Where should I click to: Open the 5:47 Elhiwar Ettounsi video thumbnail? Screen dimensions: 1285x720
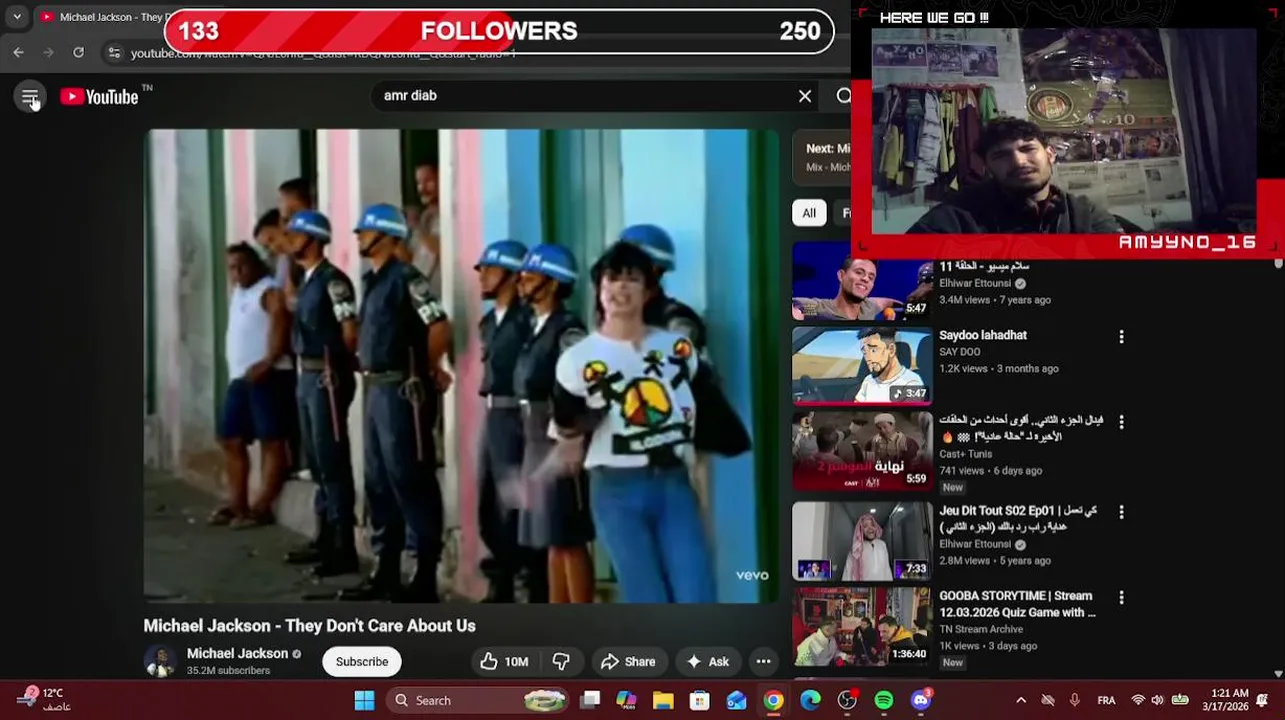[x=862, y=282]
